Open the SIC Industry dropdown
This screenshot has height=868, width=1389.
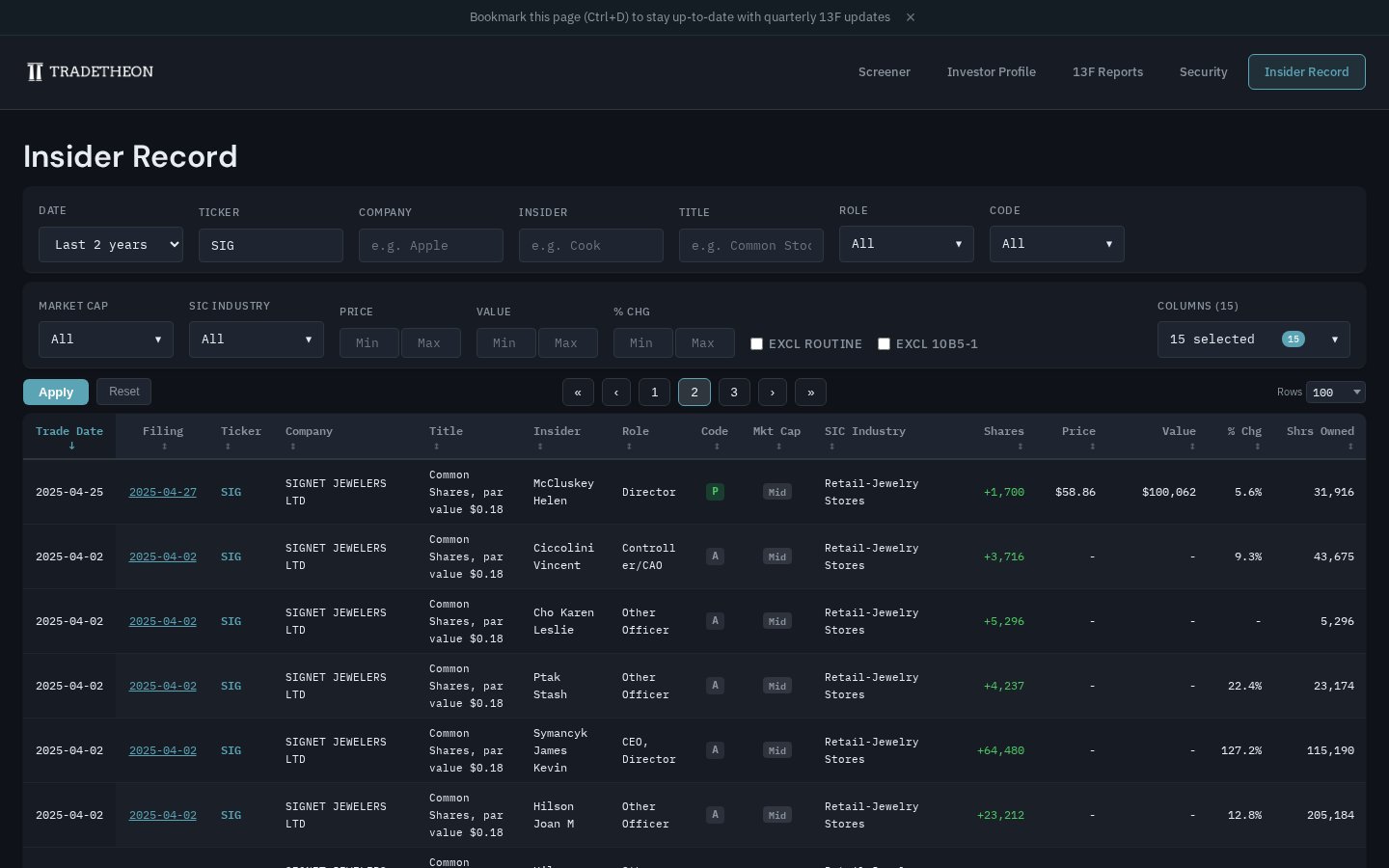click(257, 339)
